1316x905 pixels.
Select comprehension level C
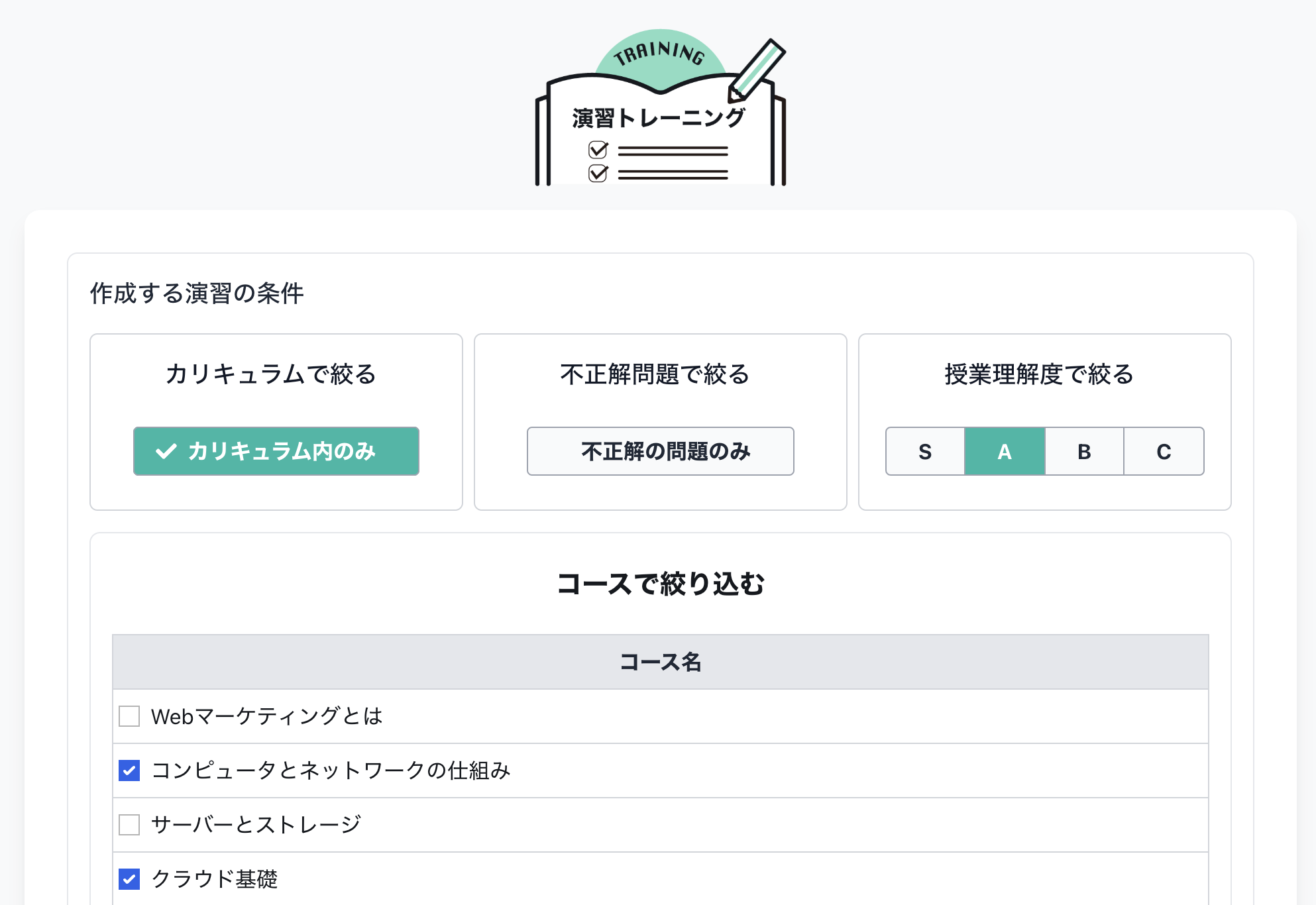coord(1164,451)
